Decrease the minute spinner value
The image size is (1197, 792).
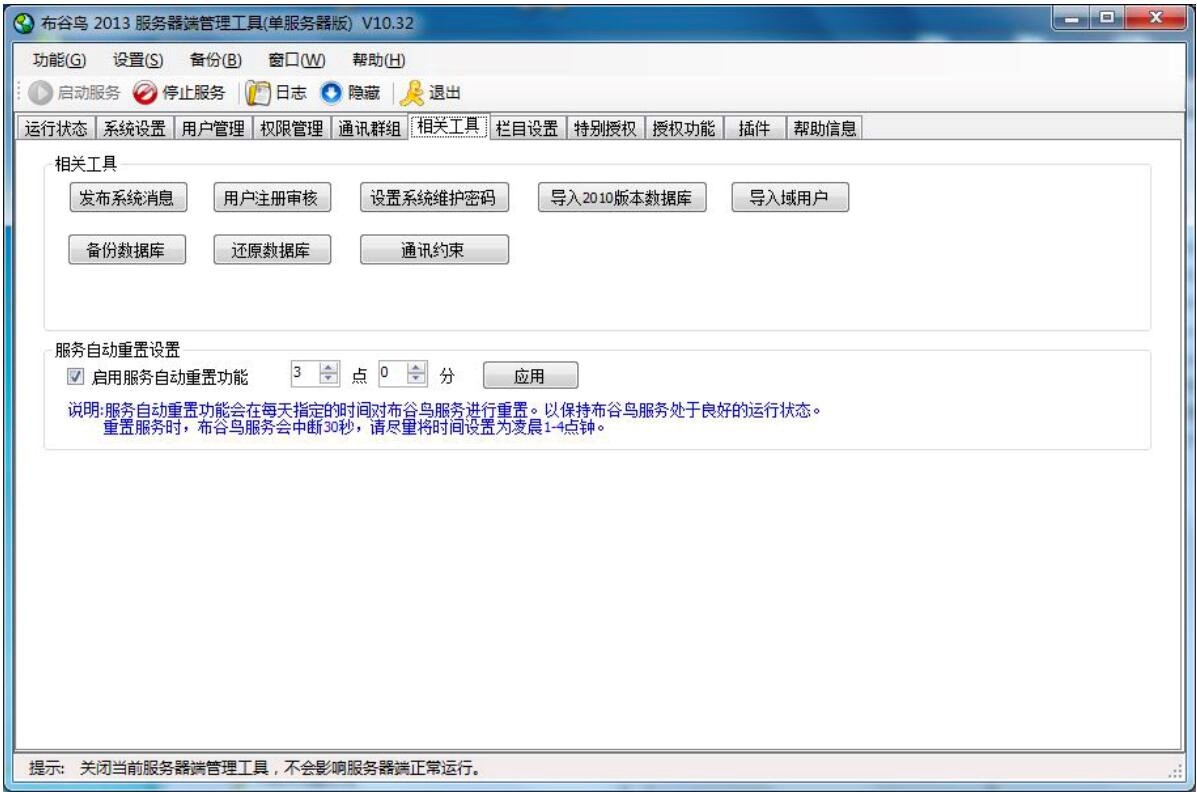(416, 379)
